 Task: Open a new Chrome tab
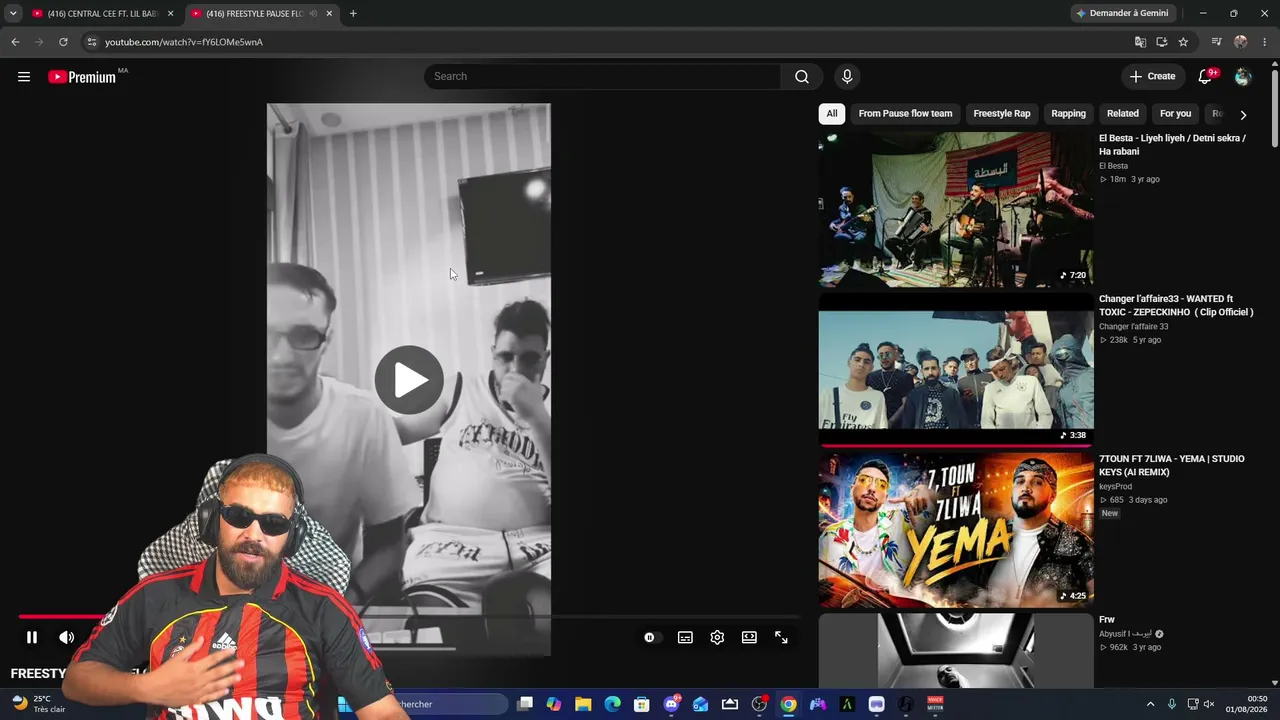tap(353, 14)
